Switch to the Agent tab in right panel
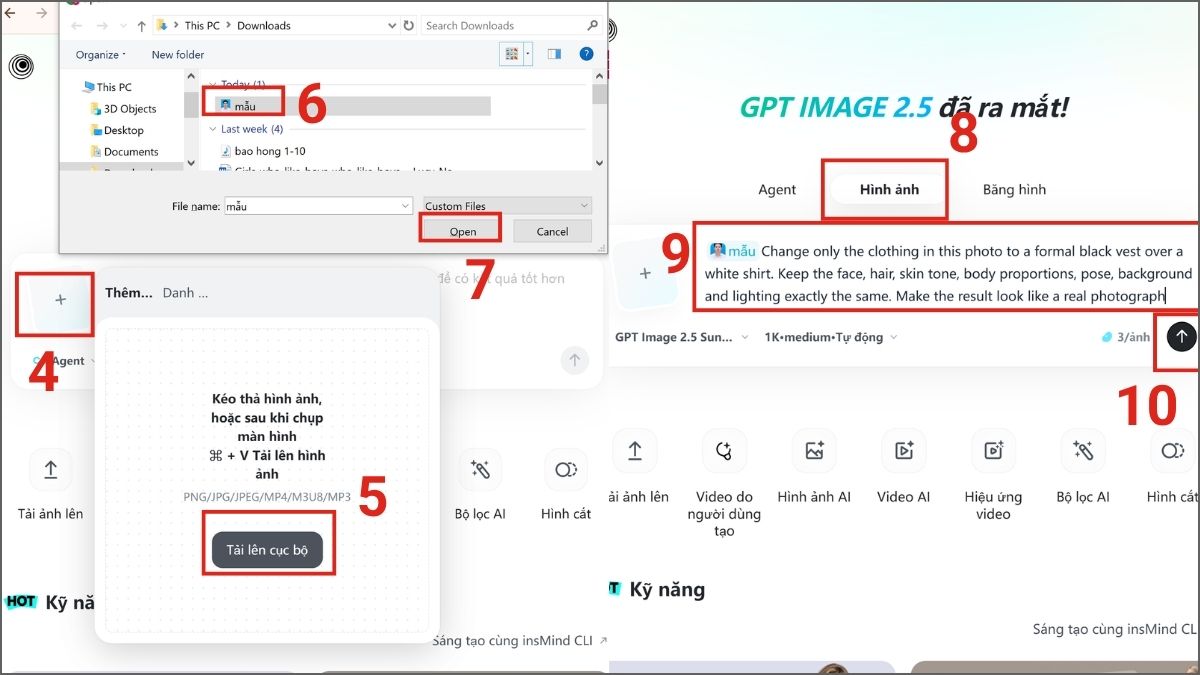The width and height of the screenshot is (1200, 675). click(777, 189)
